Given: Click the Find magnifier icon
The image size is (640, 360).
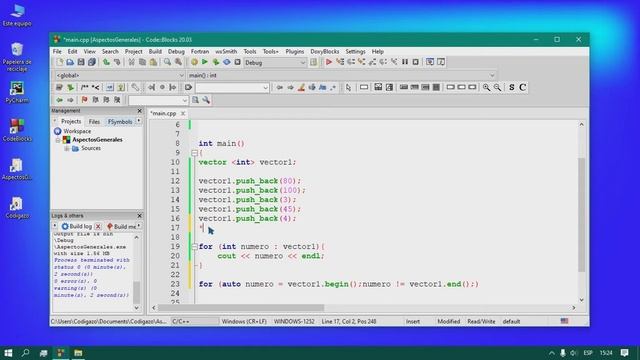Looking at the screenshot, I should [167, 62].
